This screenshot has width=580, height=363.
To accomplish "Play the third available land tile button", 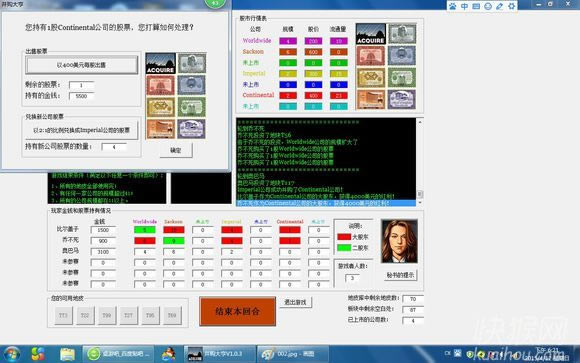I will click(107, 316).
